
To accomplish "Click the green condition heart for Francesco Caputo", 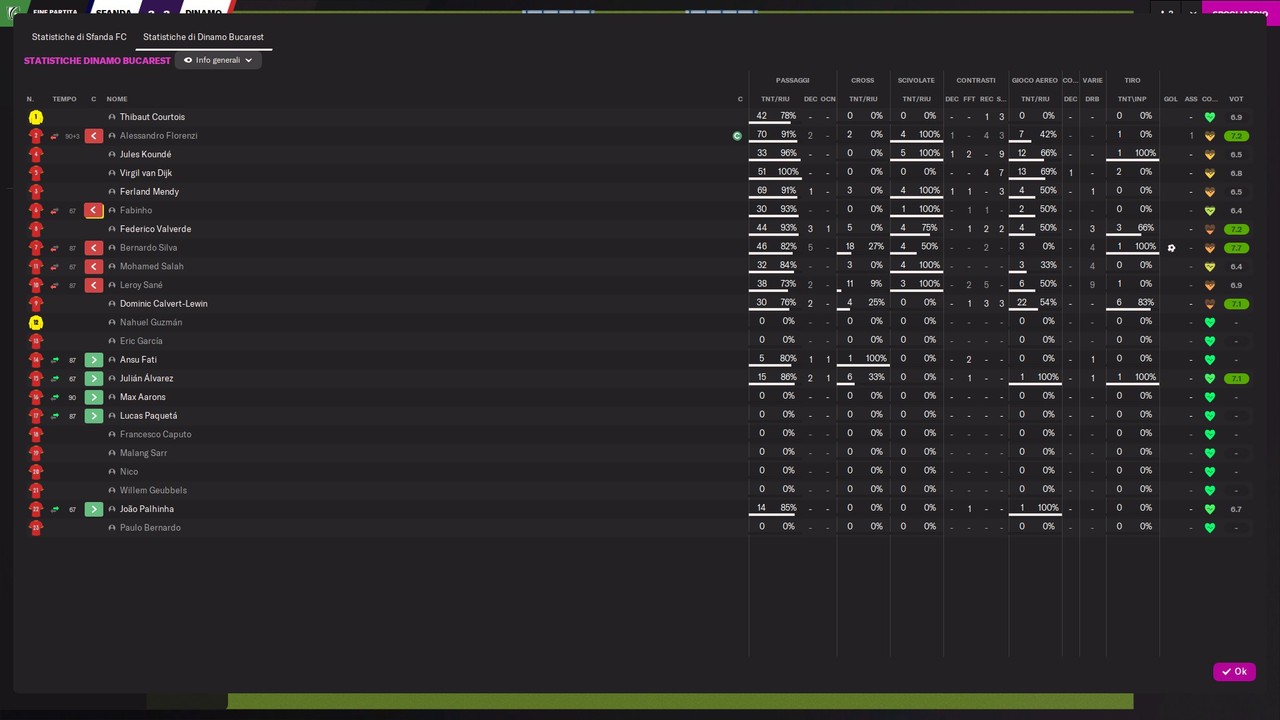I will point(1209,435).
